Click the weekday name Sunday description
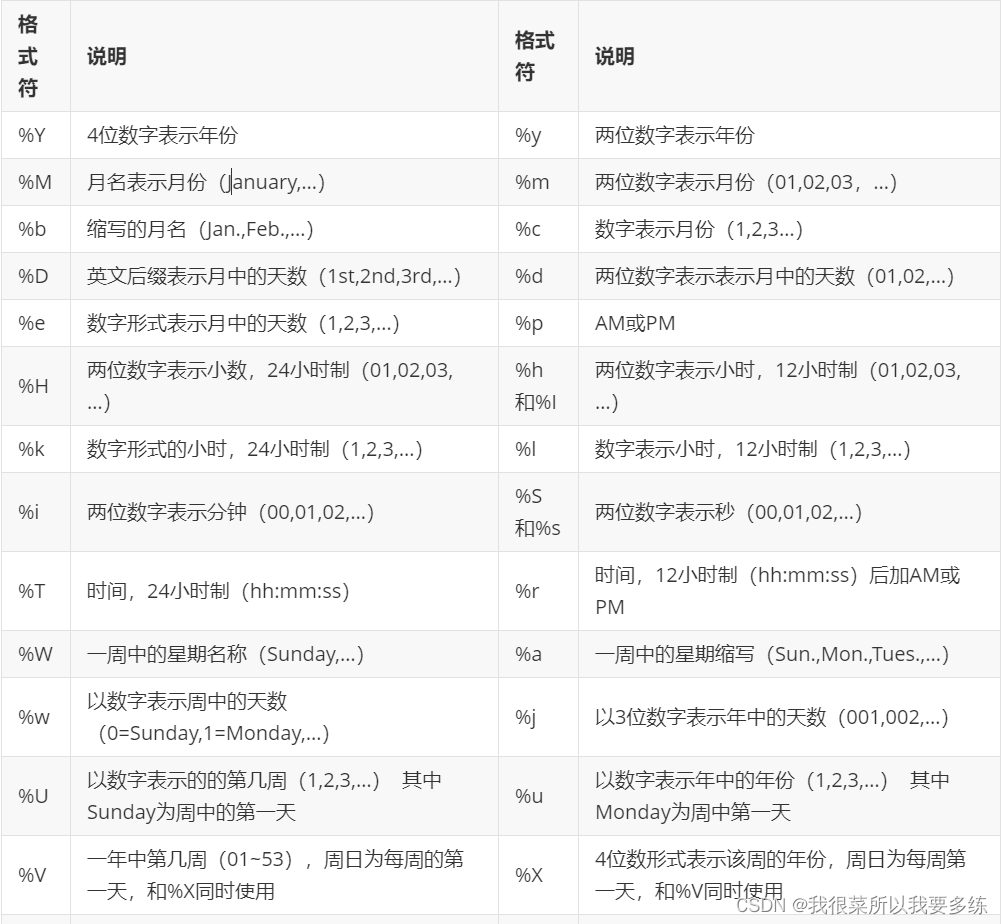This screenshot has height=924, width=1003. (x=225, y=654)
